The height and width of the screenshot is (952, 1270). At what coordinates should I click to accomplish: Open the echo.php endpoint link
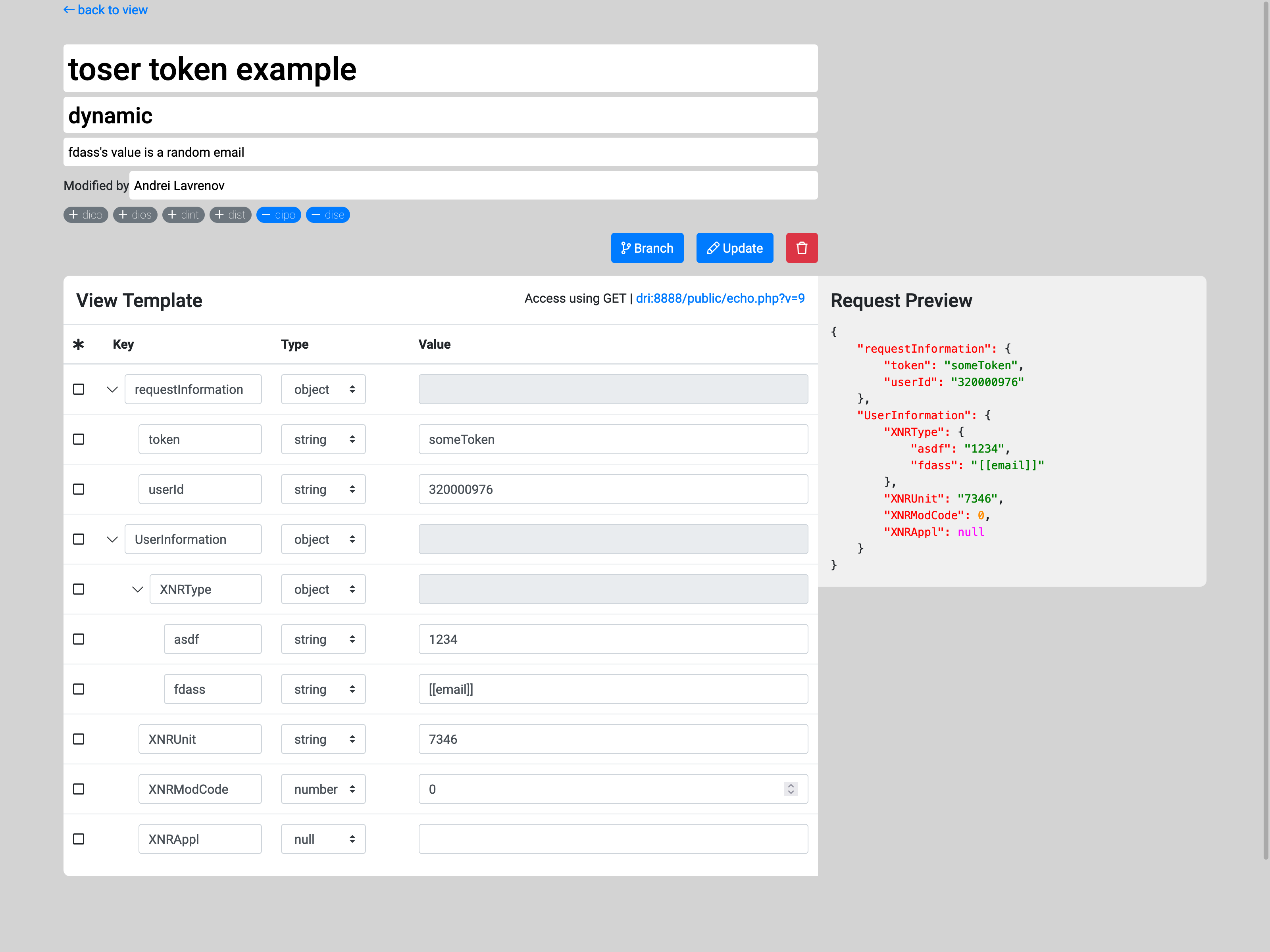(720, 298)
